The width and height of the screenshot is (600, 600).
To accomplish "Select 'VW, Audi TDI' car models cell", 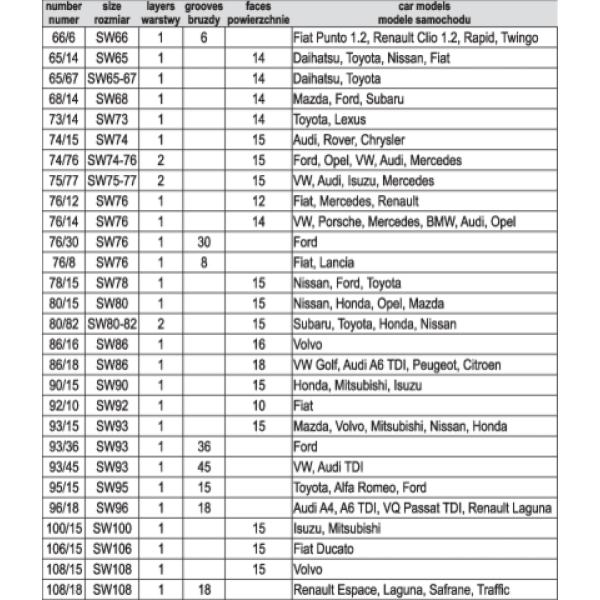I will 425,467.
